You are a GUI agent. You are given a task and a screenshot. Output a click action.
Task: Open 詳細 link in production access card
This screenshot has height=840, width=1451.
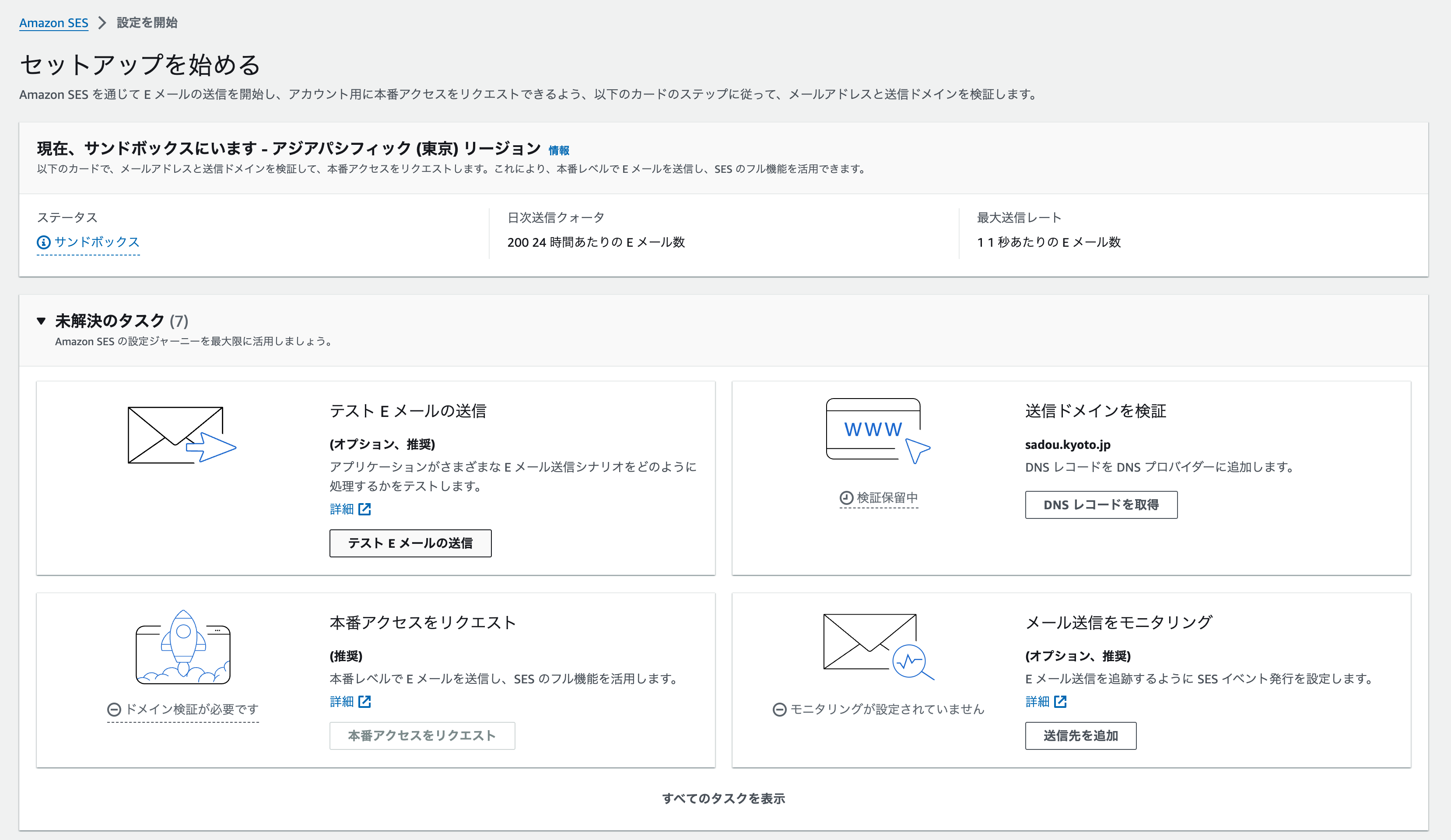341,701
